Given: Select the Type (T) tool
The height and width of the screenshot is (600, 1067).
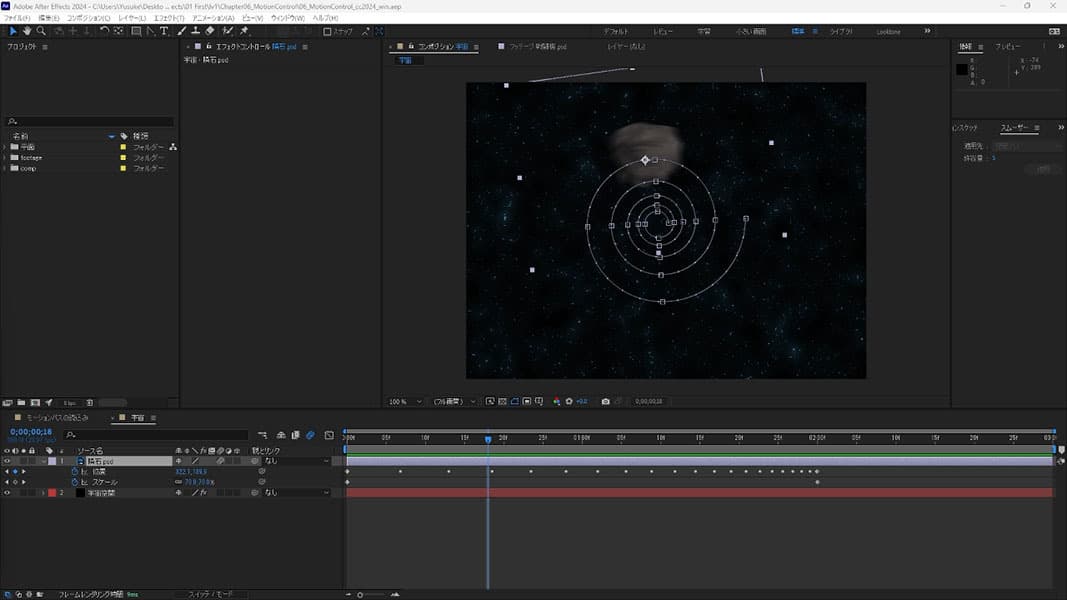Looking at the screenshot, I should pos(165,31).
